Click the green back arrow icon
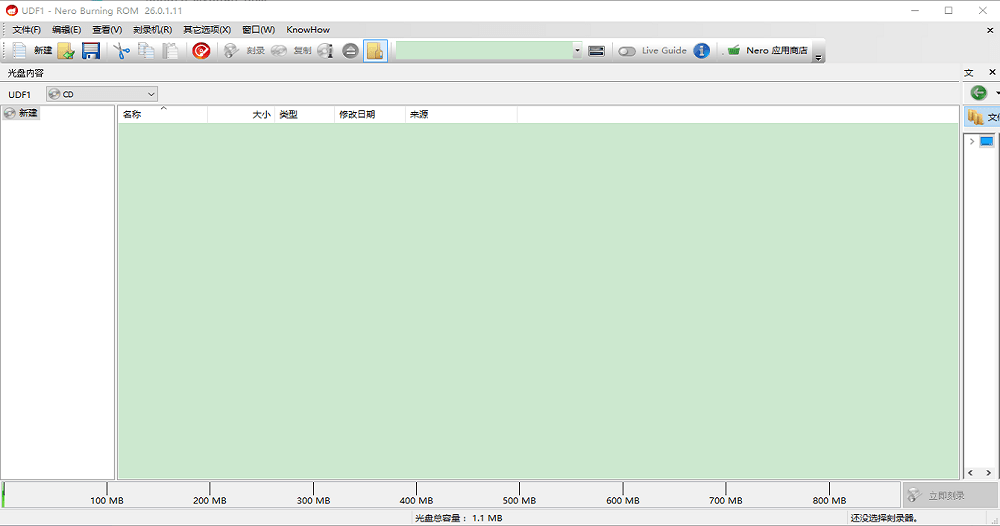This screenshot has width=1000, height=526. 978,93
